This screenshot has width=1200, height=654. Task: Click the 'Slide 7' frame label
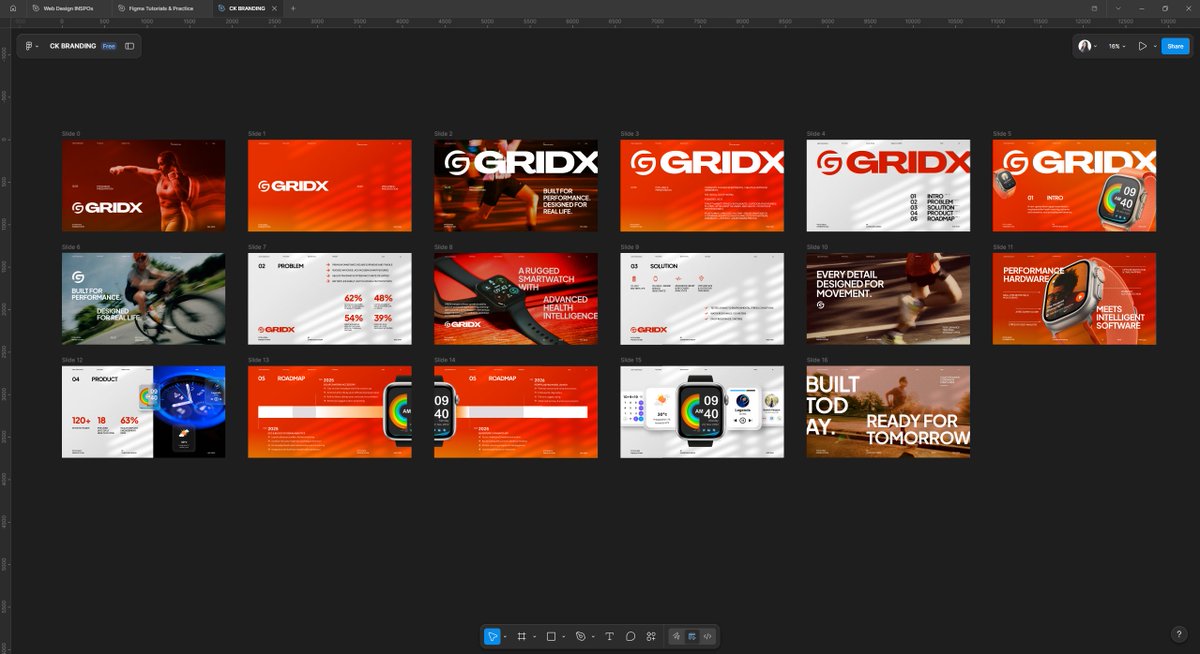pos(257,246)
